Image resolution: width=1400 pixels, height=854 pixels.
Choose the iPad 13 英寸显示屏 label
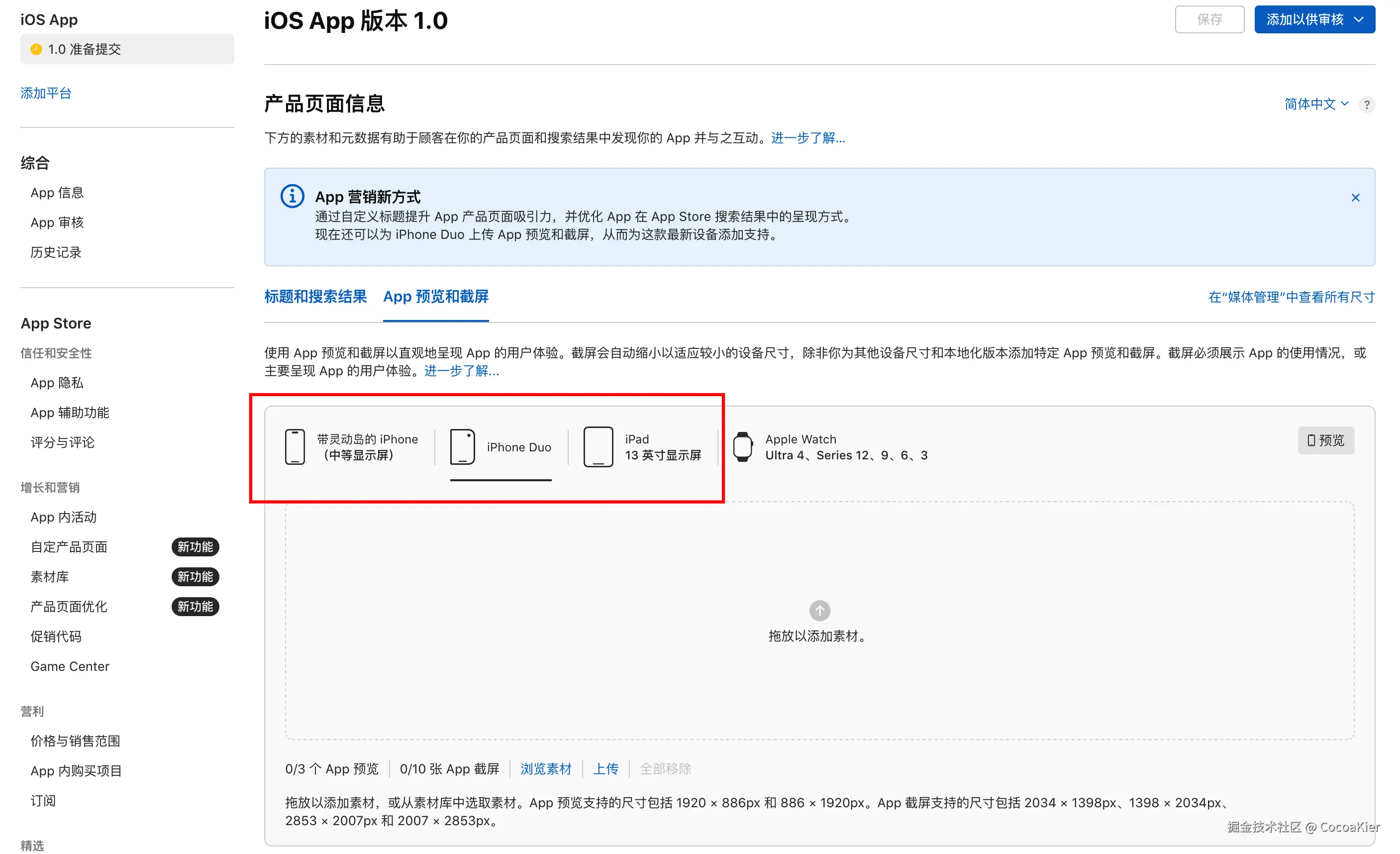click(663, 447)
